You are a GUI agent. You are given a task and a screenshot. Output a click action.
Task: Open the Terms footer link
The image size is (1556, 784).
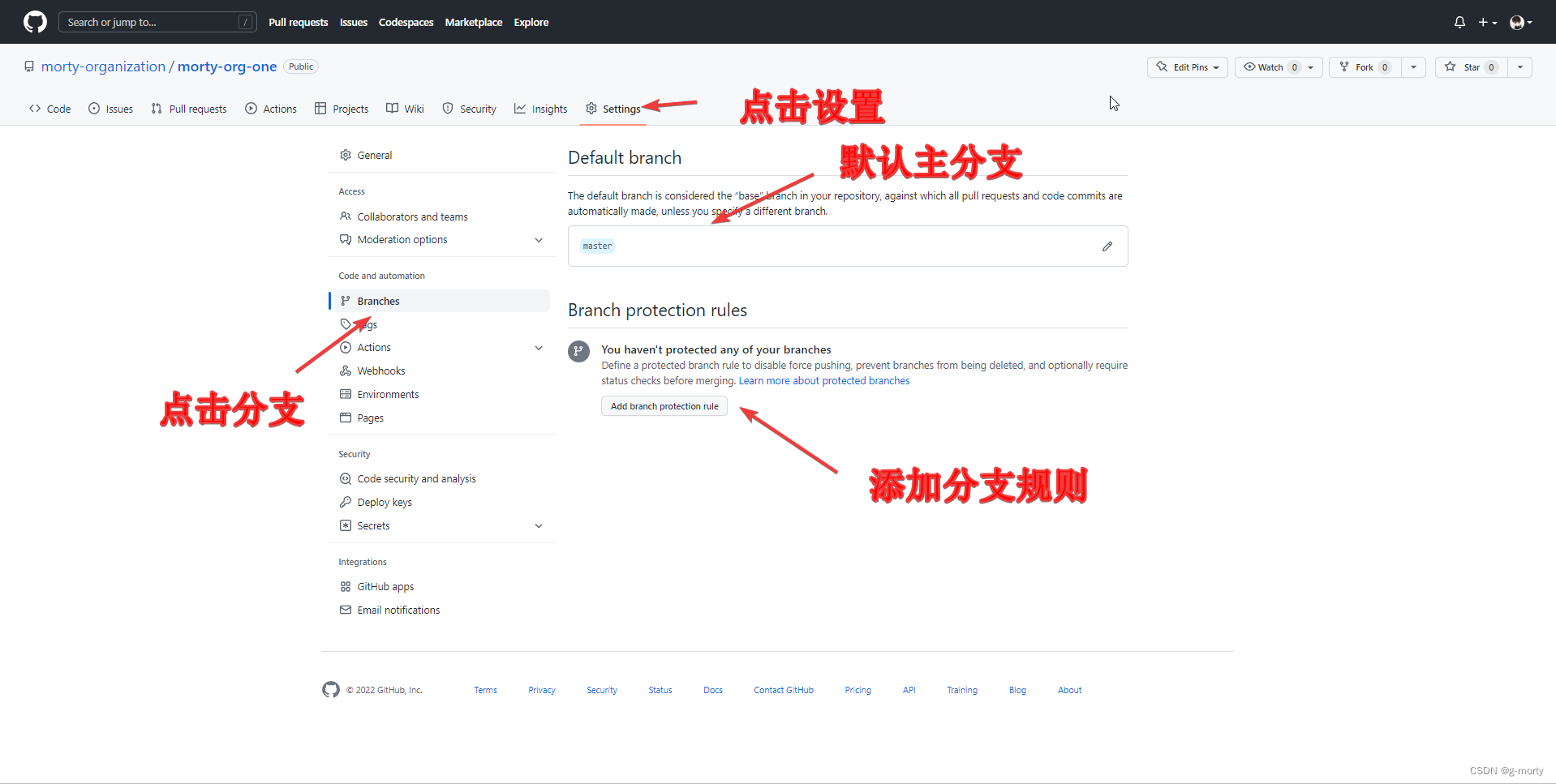486,690
